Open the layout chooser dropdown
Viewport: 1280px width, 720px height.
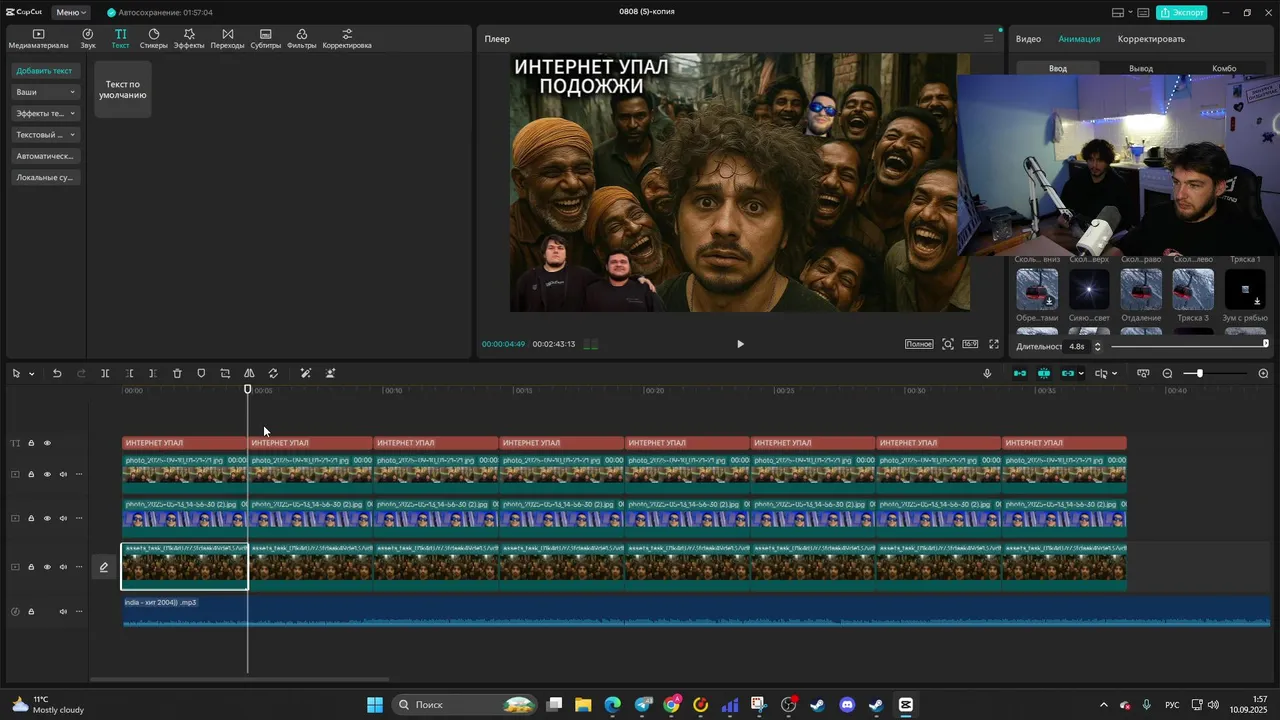1123,12
